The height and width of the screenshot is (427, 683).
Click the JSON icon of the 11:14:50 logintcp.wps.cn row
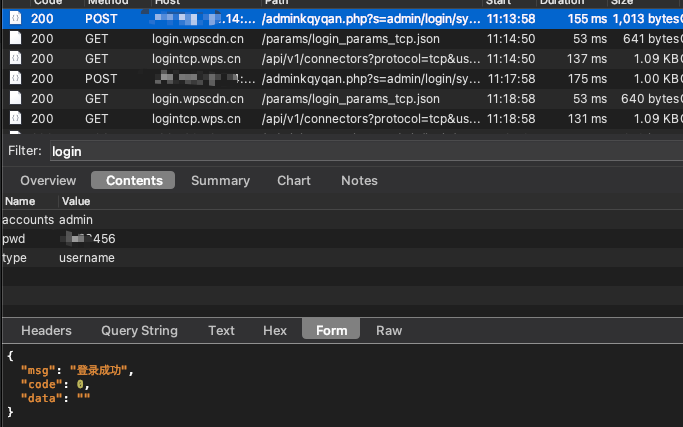coord(15,58)
